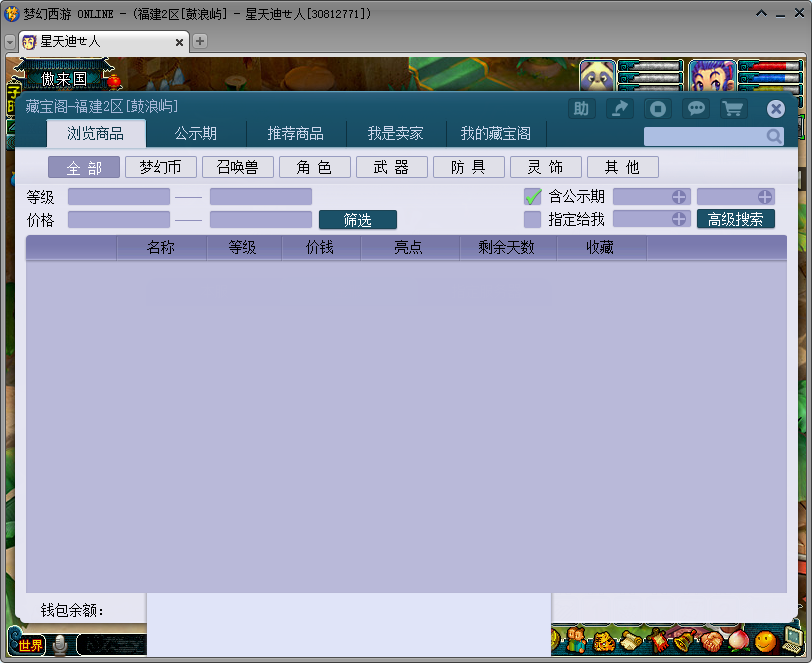Image resolution: width=812 pixels, height=663 pixels.
Task: Open the tab list dropdown arrow
Action: coord(10,41)
